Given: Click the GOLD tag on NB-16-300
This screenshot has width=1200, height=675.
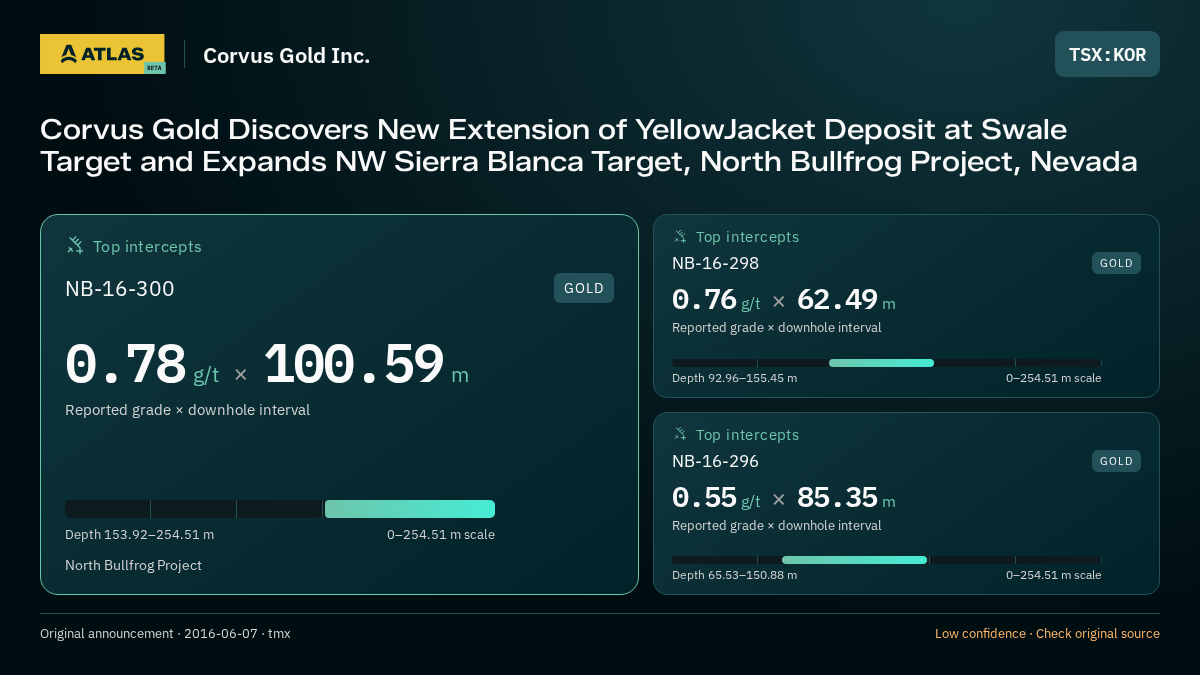Looking at the screenshot, I should point(584,288).
